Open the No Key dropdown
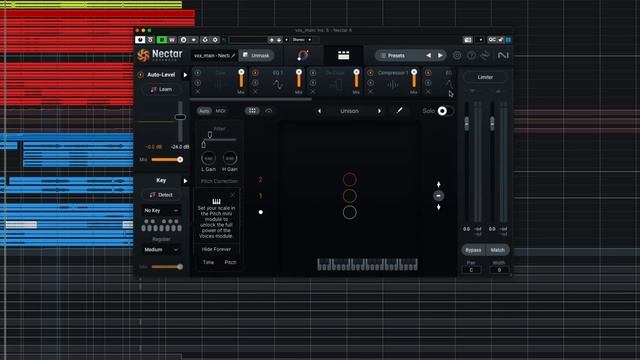 (161, 211)
